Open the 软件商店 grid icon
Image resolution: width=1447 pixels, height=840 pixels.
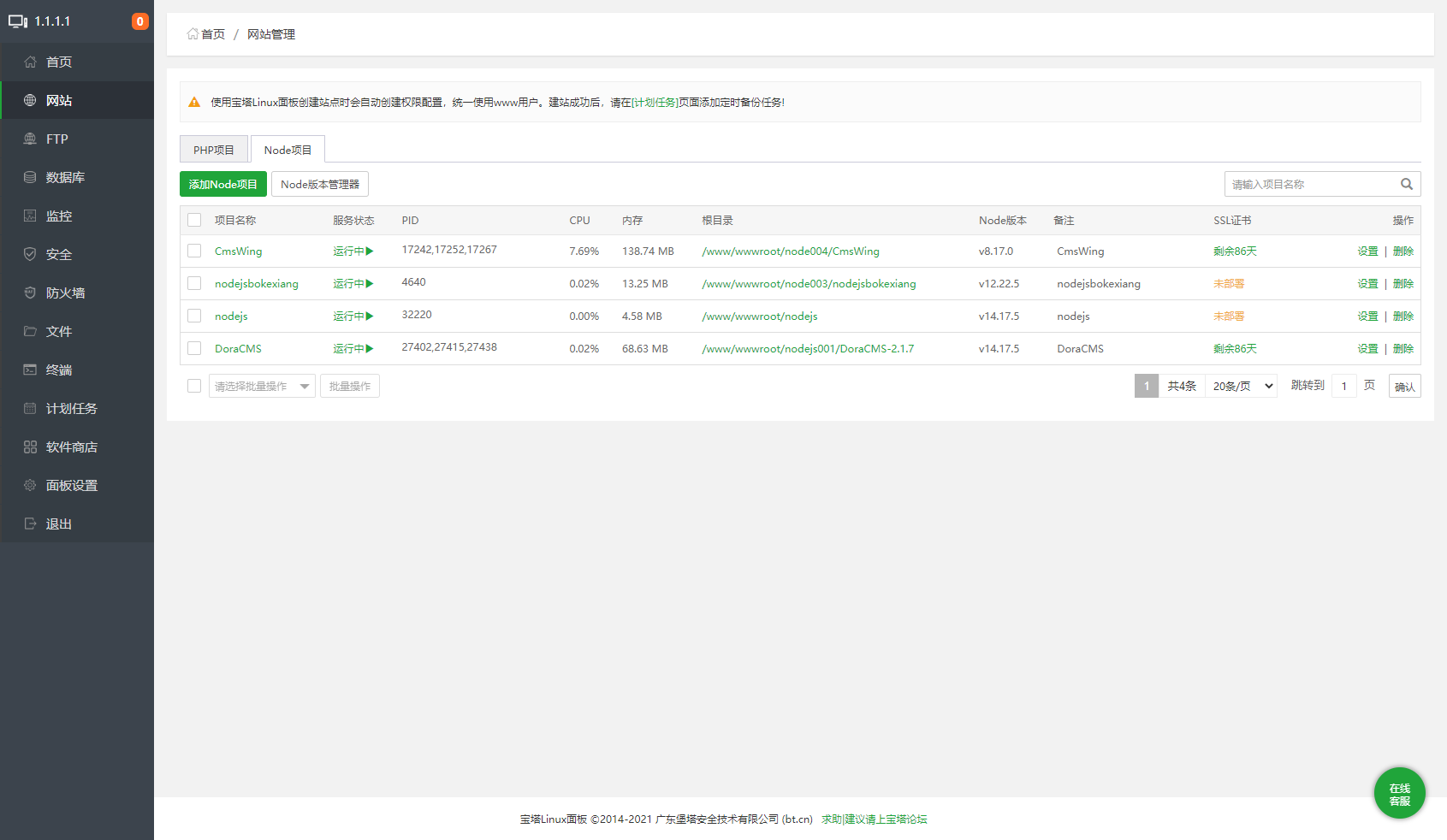click(x=30, y=447)
